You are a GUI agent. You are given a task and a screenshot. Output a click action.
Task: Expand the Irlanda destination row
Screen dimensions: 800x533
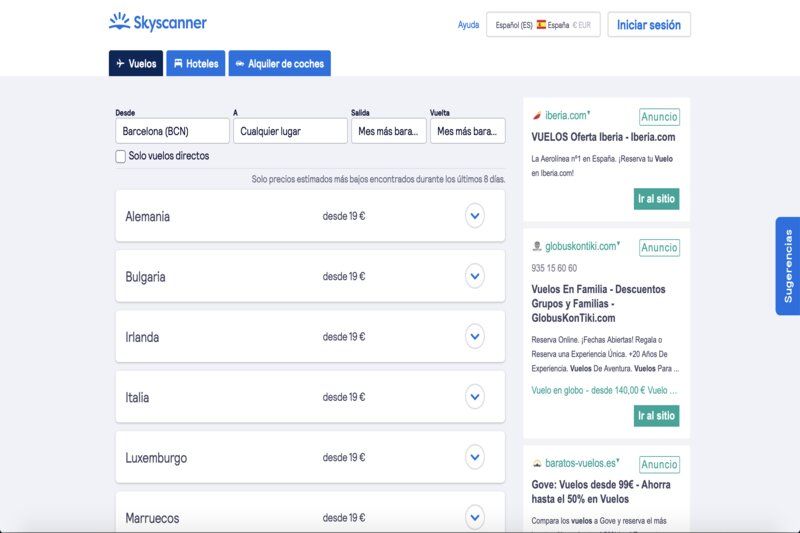[x=474, y=337]
